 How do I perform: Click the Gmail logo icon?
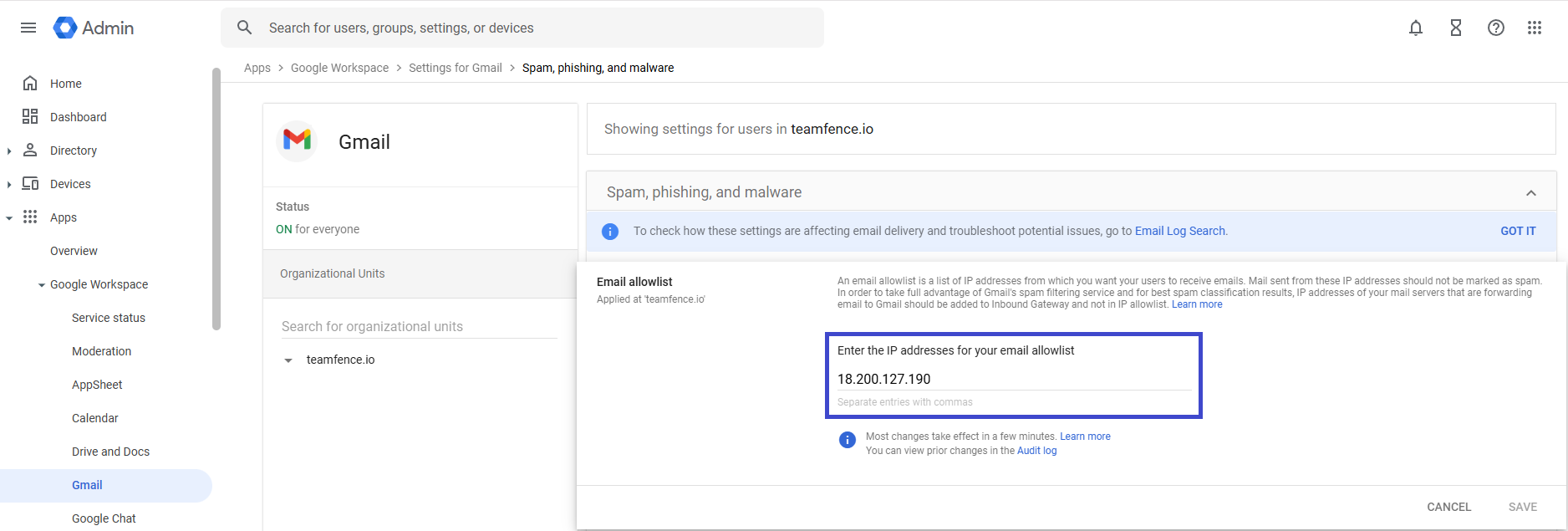pos(297,140)
